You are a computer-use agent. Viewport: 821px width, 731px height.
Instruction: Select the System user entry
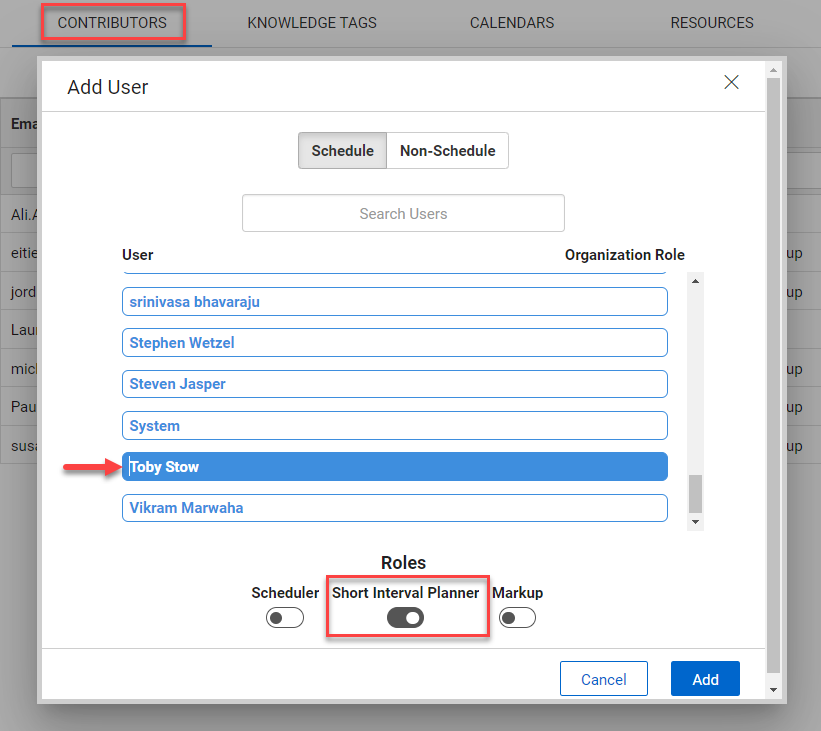click(394, 425)
